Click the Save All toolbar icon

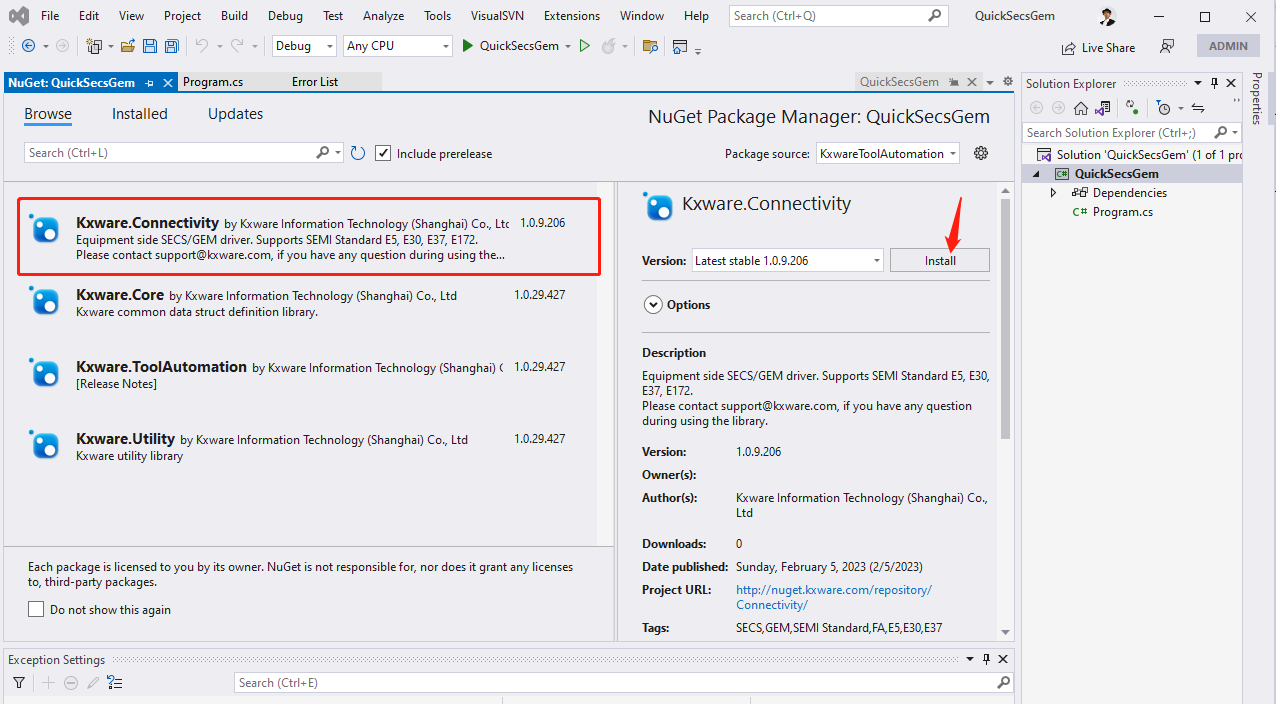click(171, 46)
